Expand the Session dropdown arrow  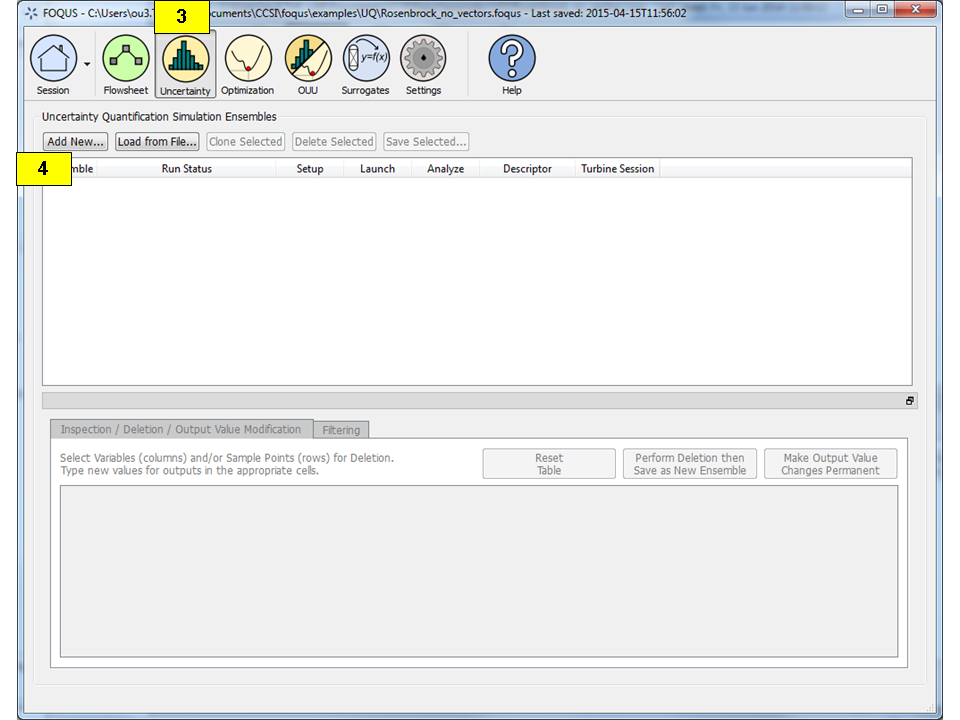(x=87, y=63)
